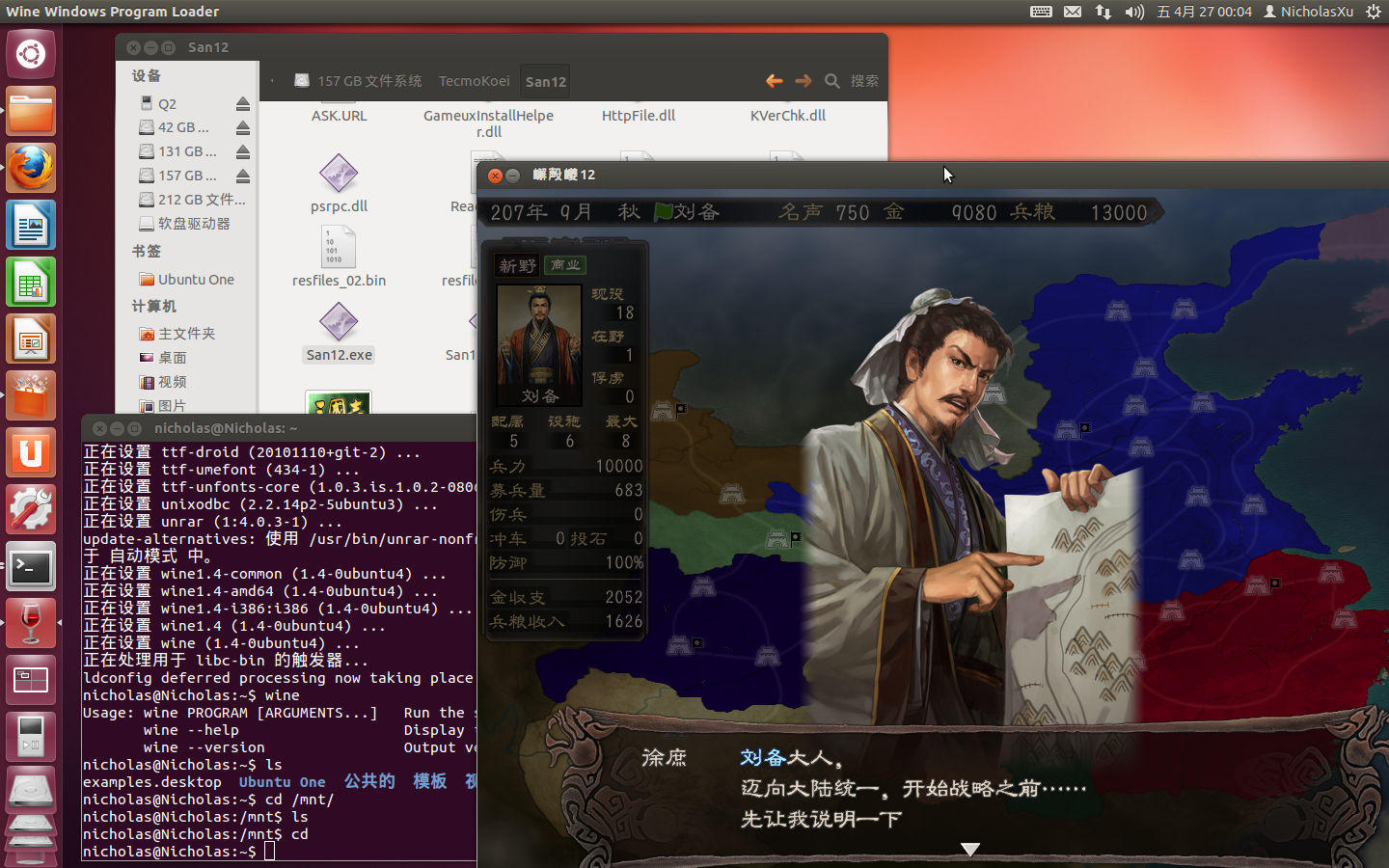Click the GameuxInstallHelper.dll file name
The width and height of the screenshot is (1389, 868).
pos(488,123)
